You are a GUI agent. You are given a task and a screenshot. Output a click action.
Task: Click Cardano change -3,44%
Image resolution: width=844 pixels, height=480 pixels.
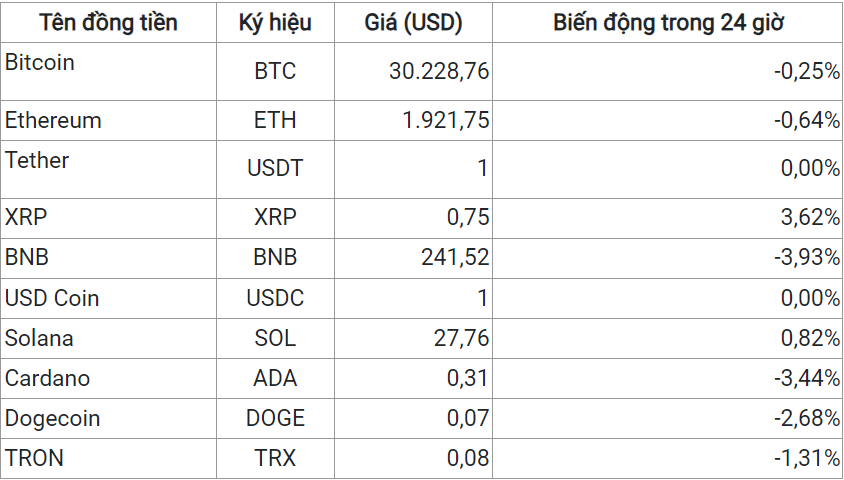point(807,378)
